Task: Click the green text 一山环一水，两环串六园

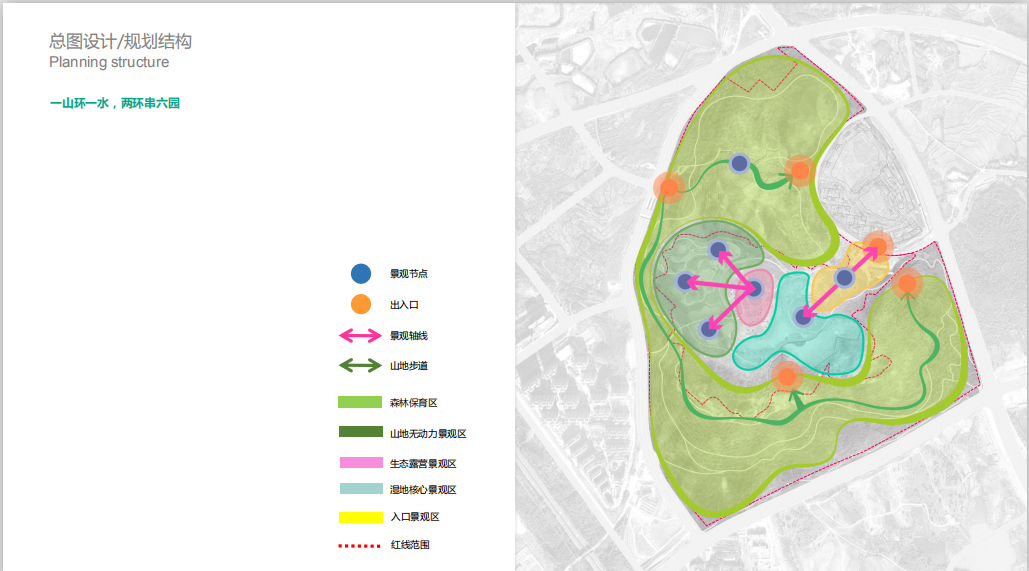Action: pos(115,103)
